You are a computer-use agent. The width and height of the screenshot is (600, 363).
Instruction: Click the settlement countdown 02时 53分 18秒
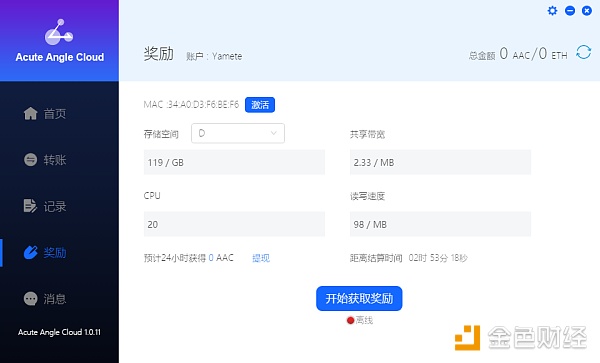point(438,258)
